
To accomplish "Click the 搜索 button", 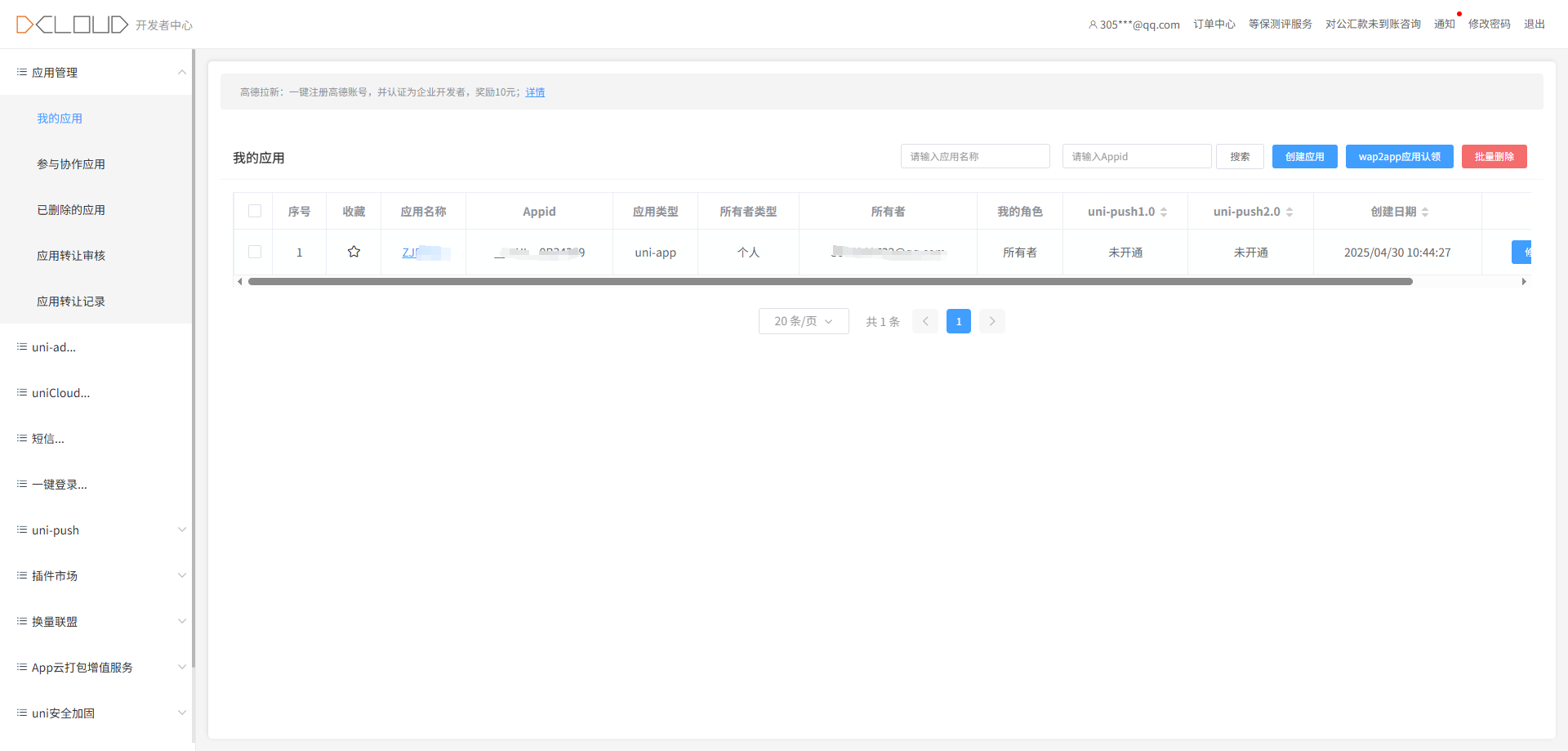I will [x=1240, y=156].
